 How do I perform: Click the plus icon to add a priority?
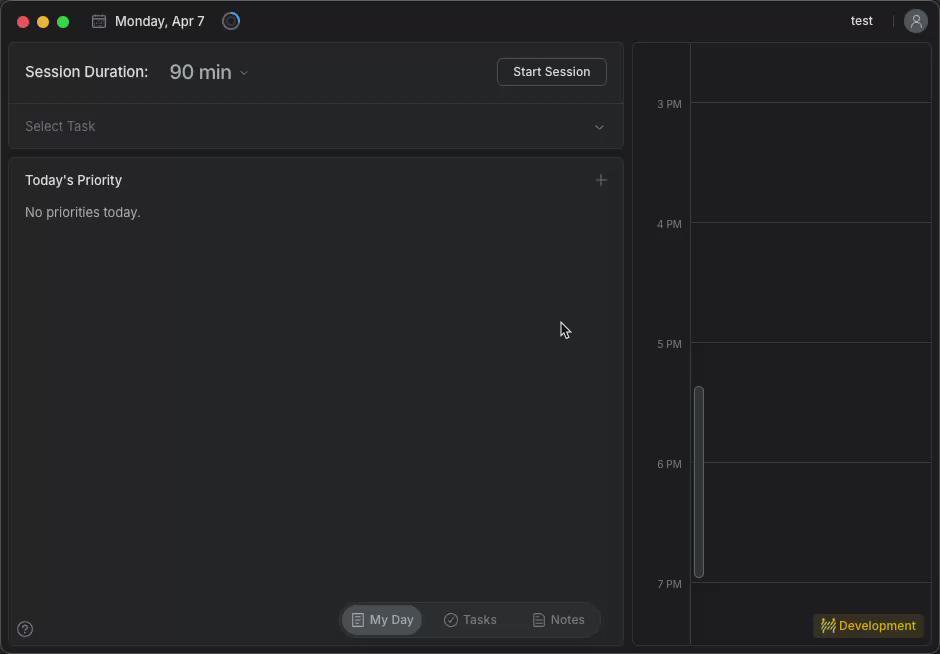click(601, 180)
